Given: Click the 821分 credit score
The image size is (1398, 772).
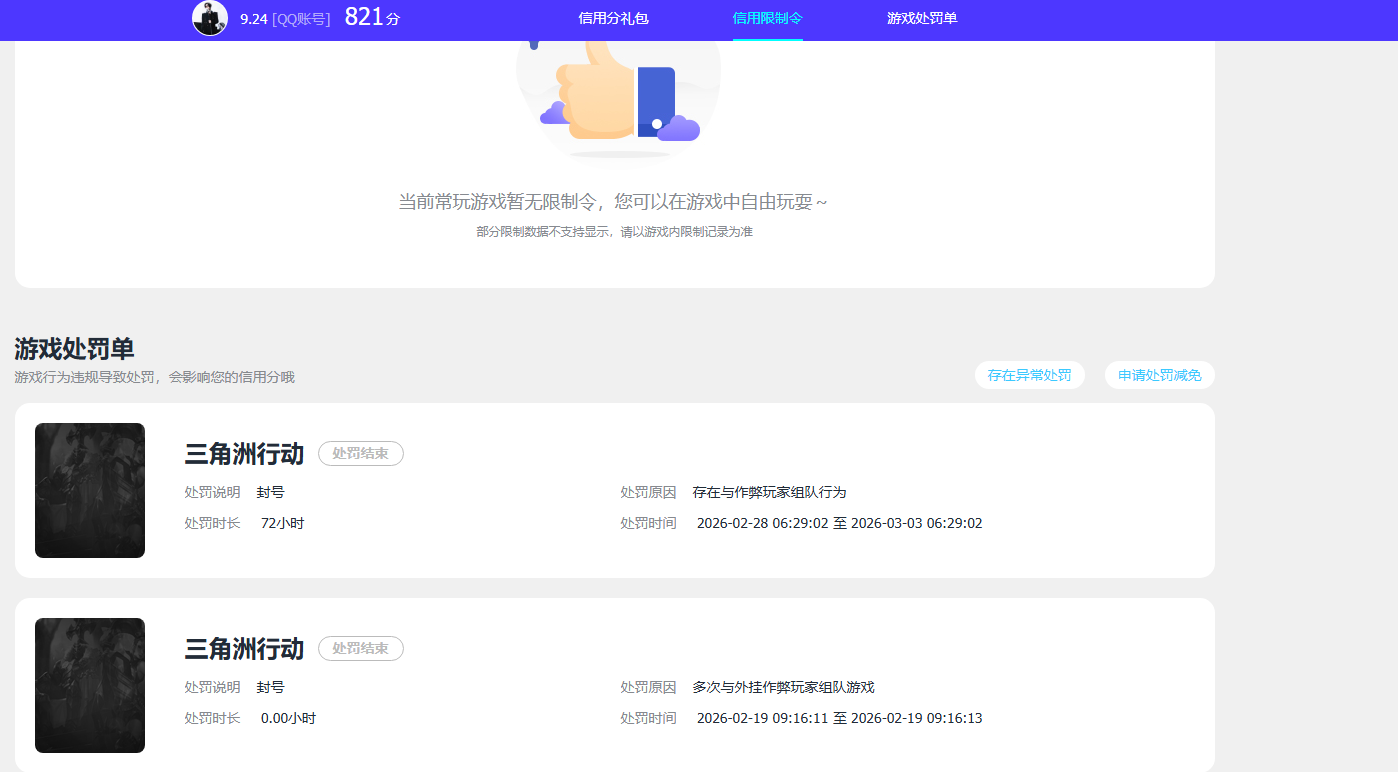Looking at the screenshot, I should click(x=372, y=17).
